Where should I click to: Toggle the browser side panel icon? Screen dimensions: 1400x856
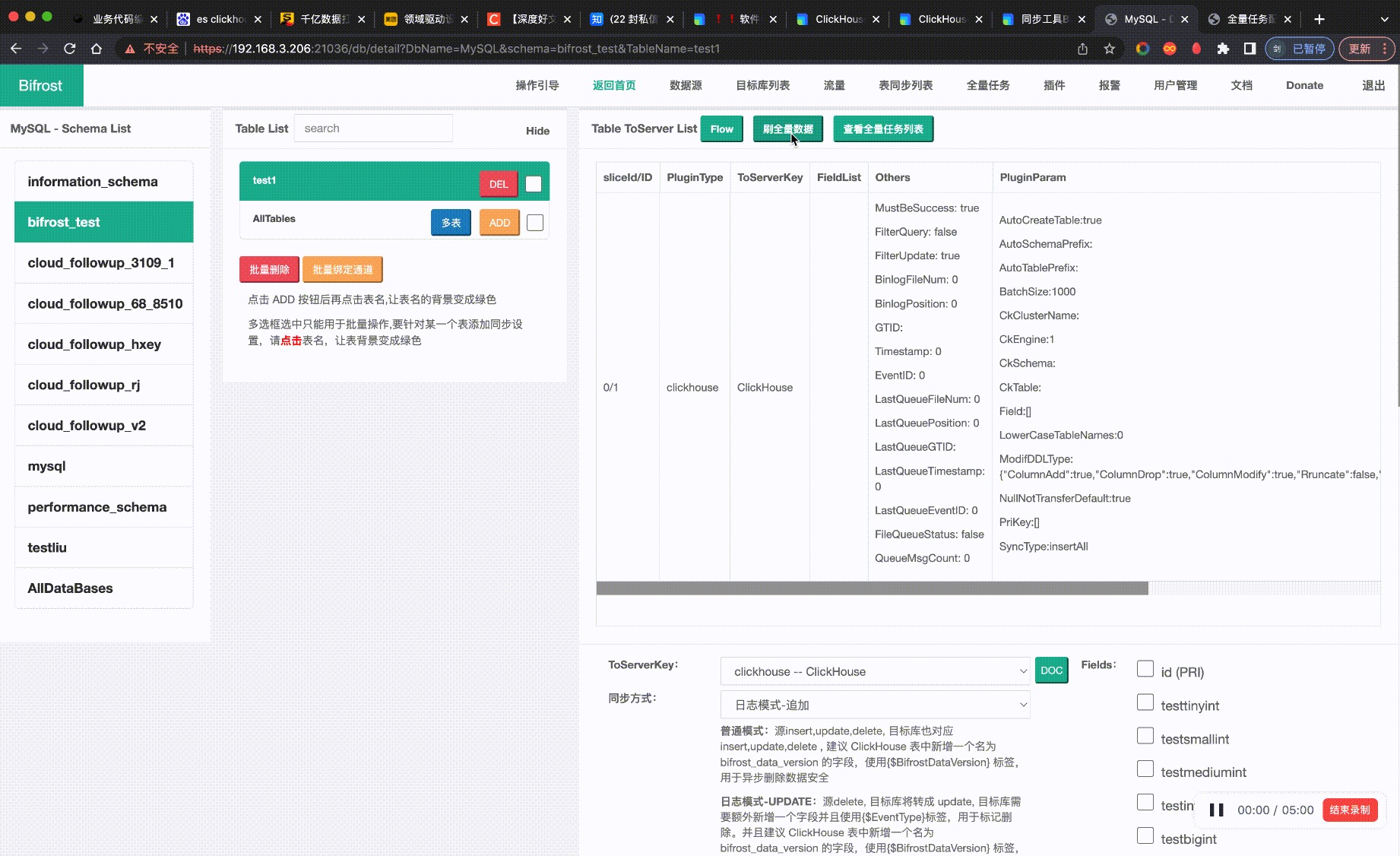(1250, 49)
